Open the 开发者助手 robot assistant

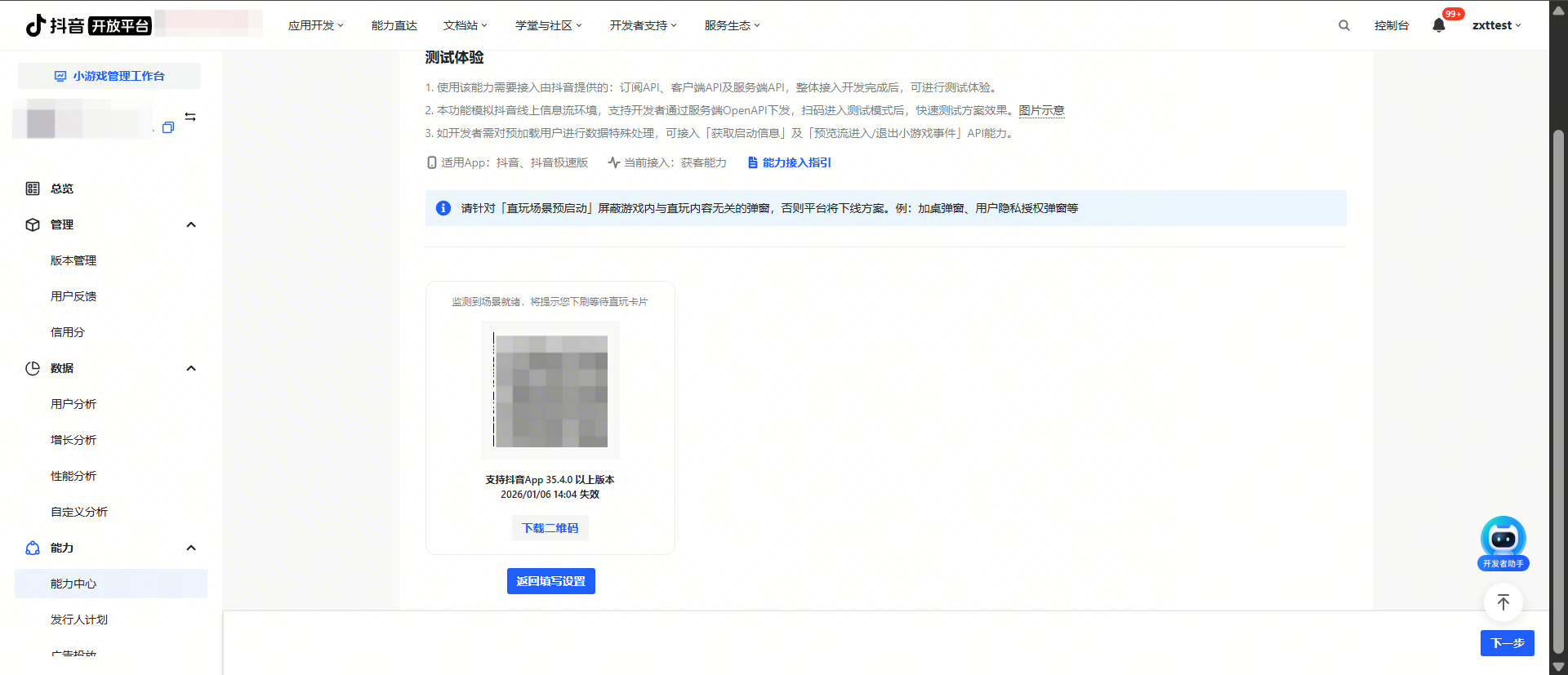click(x=1503, y=542)
